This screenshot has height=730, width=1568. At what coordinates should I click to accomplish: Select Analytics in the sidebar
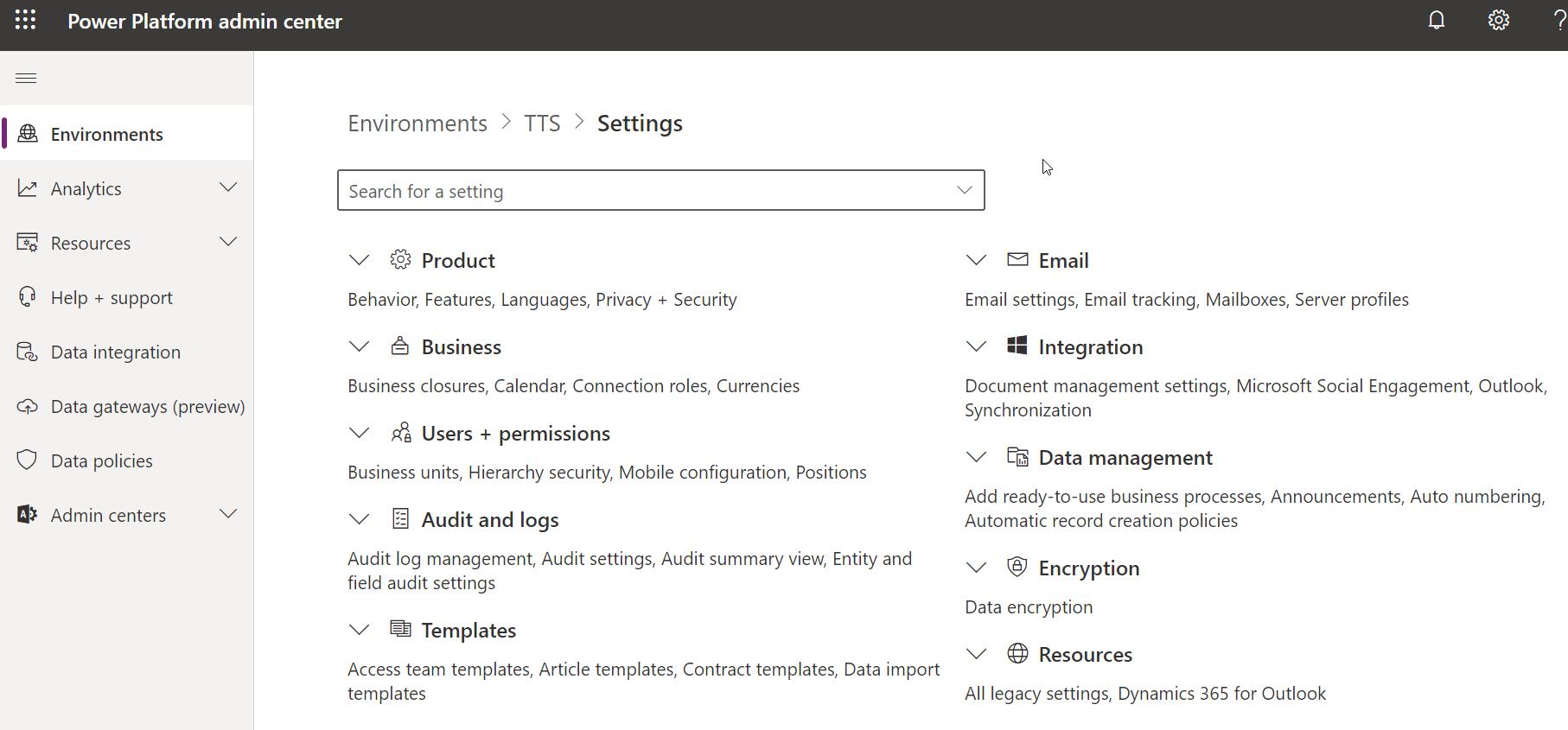(127, 188)
